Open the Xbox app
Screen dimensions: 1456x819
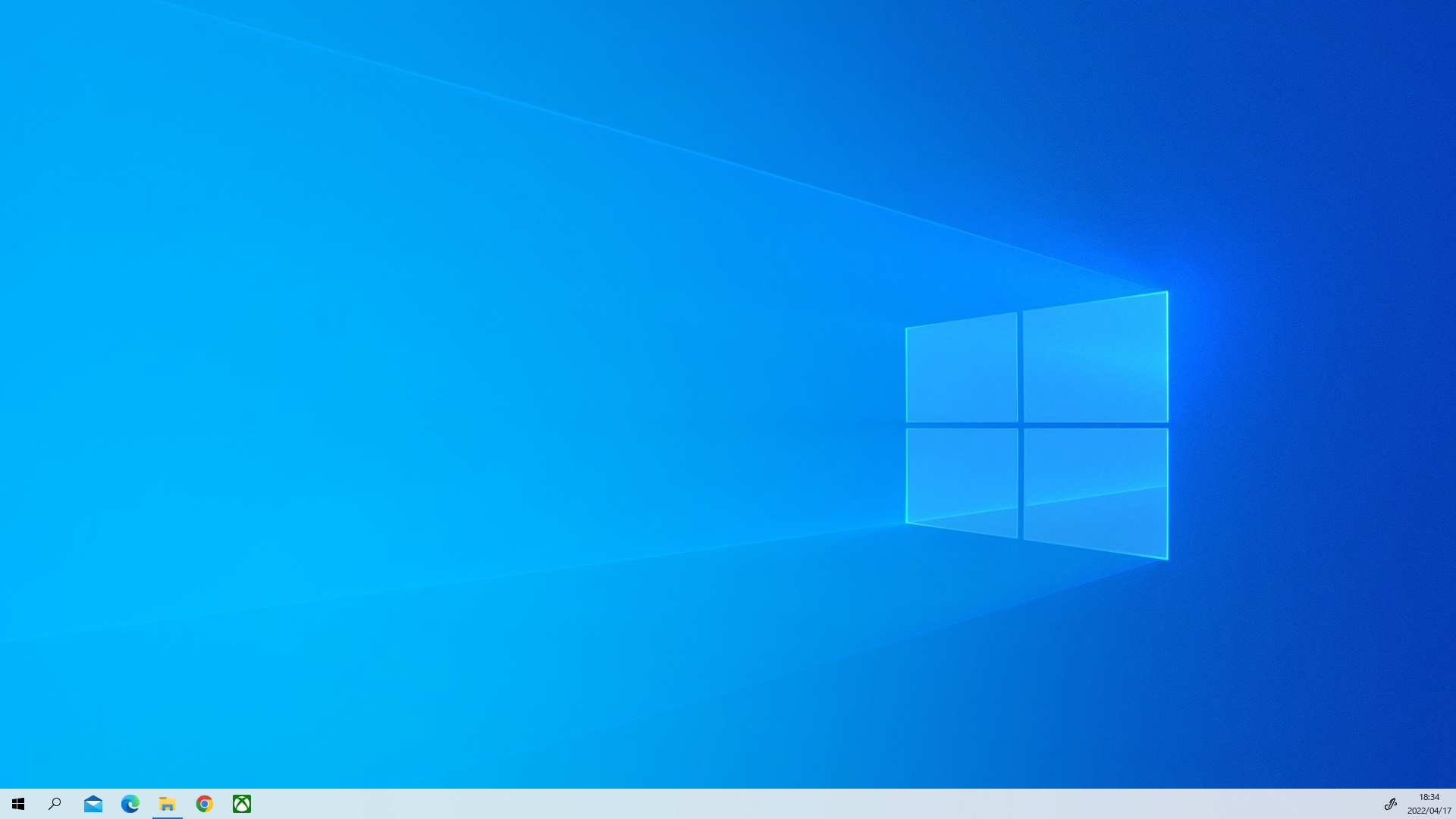(x=242, y=804)
